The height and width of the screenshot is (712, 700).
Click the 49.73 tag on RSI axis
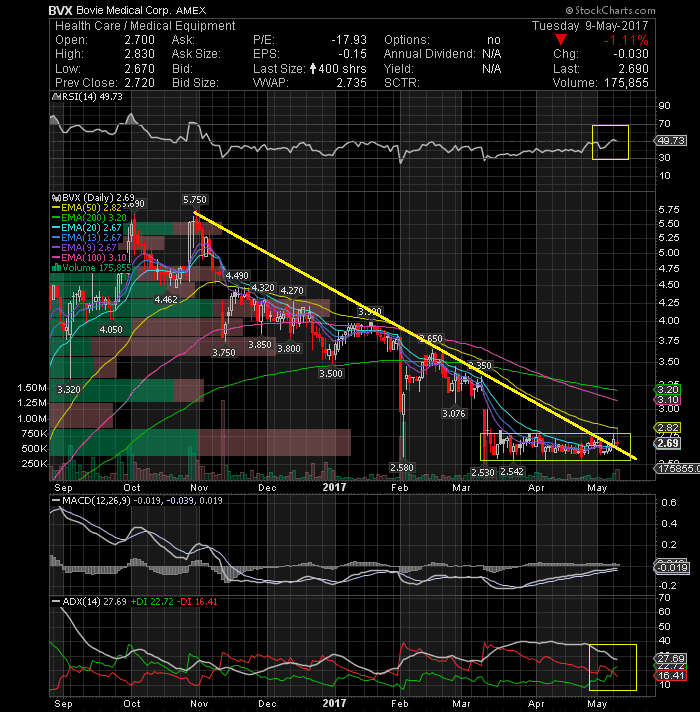[671, 140]
